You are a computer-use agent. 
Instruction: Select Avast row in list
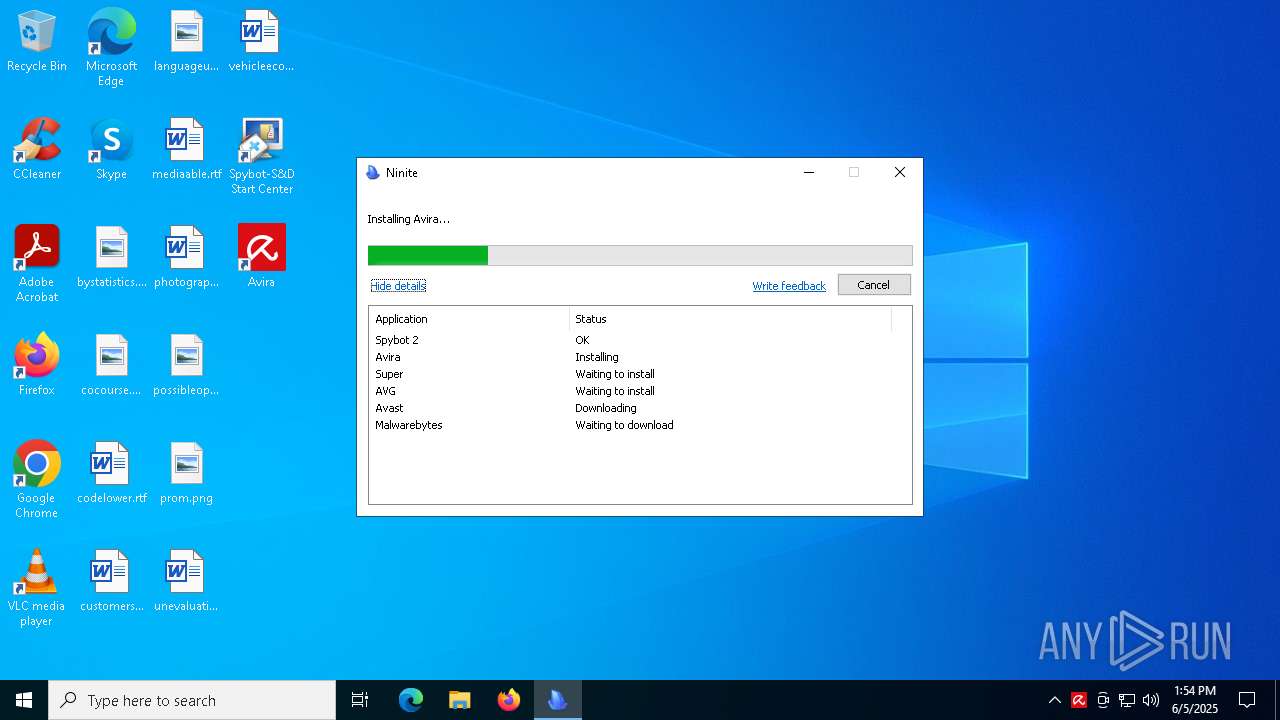coord(640,408)
